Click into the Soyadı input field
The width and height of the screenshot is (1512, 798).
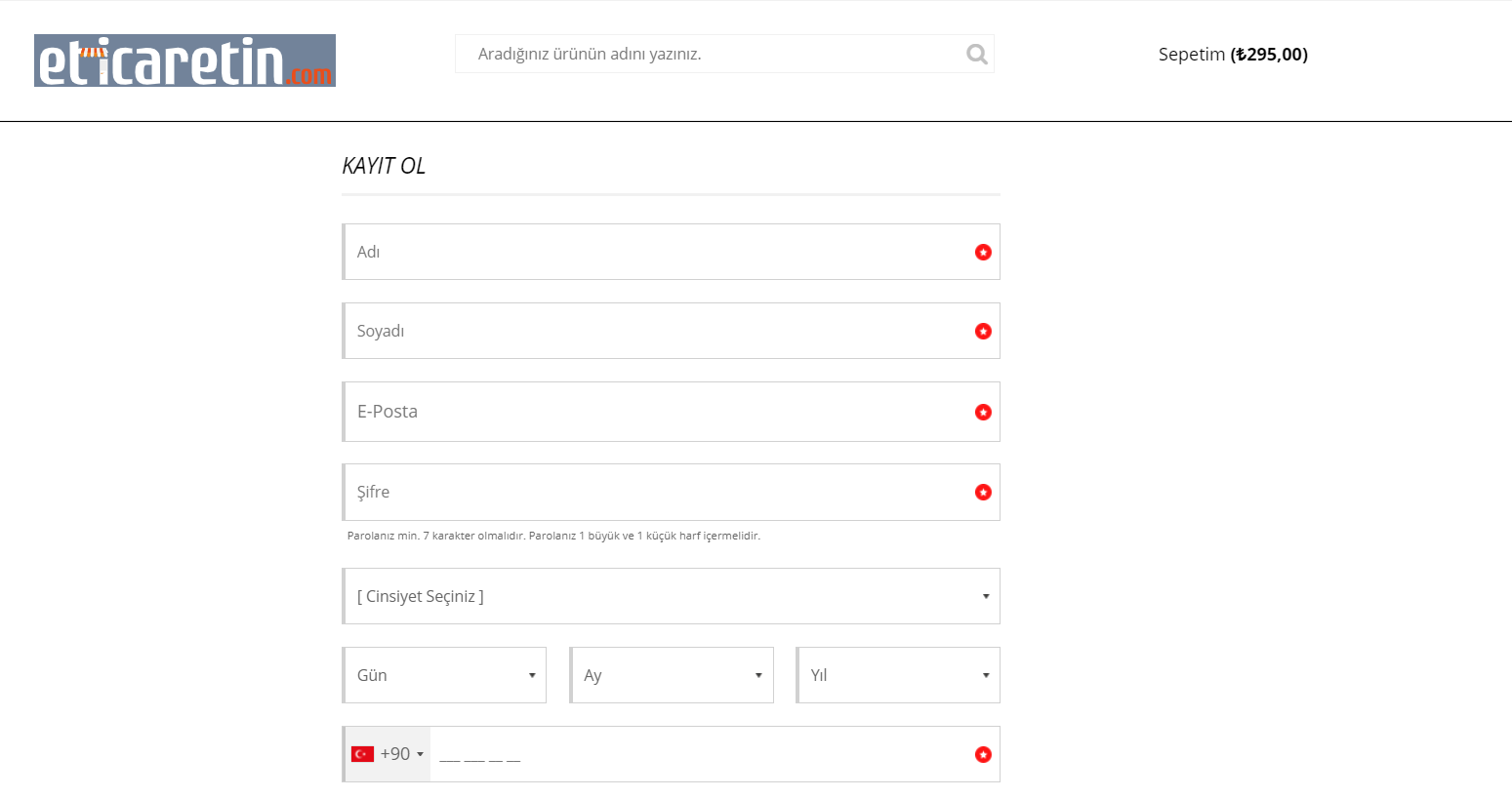pos(671,331)
